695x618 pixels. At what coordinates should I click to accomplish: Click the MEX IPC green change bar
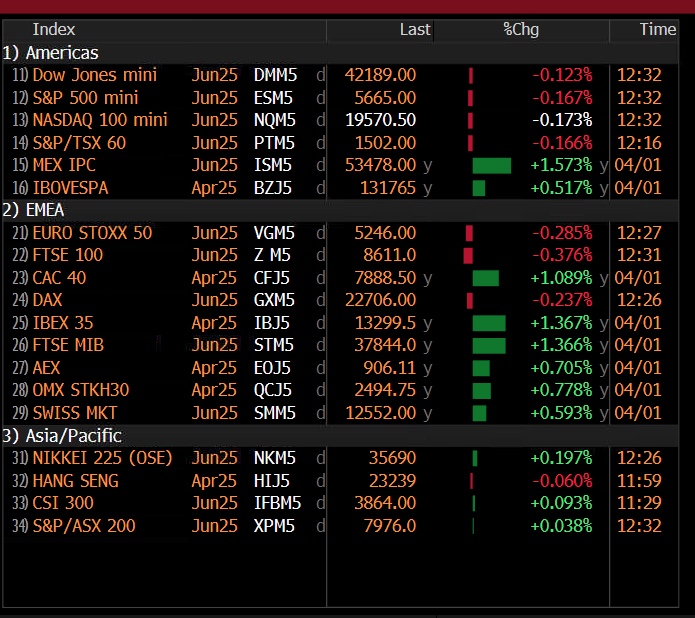492,166
